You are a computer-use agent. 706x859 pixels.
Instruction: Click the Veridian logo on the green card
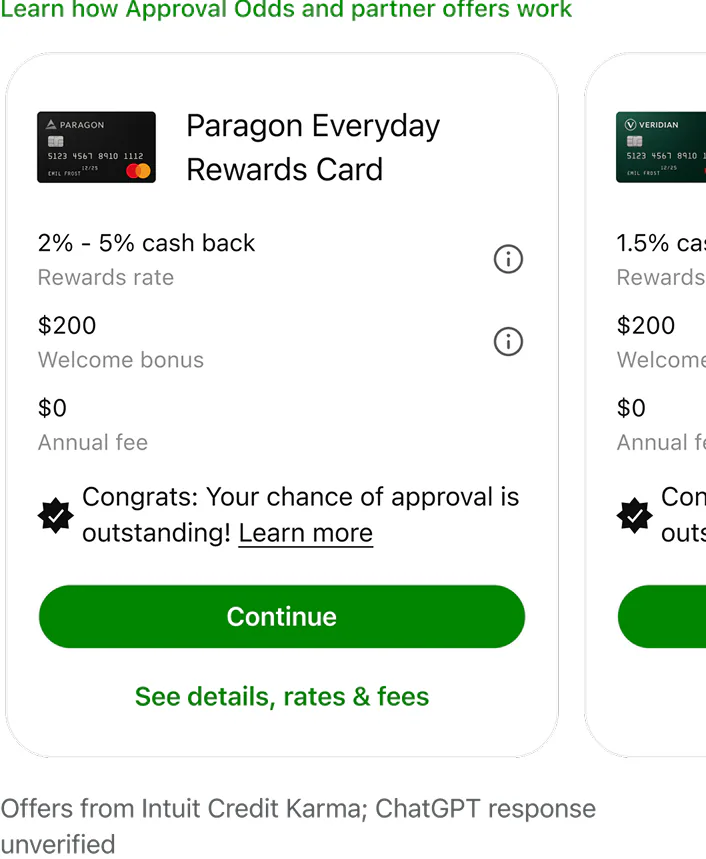tap(652, 123)
